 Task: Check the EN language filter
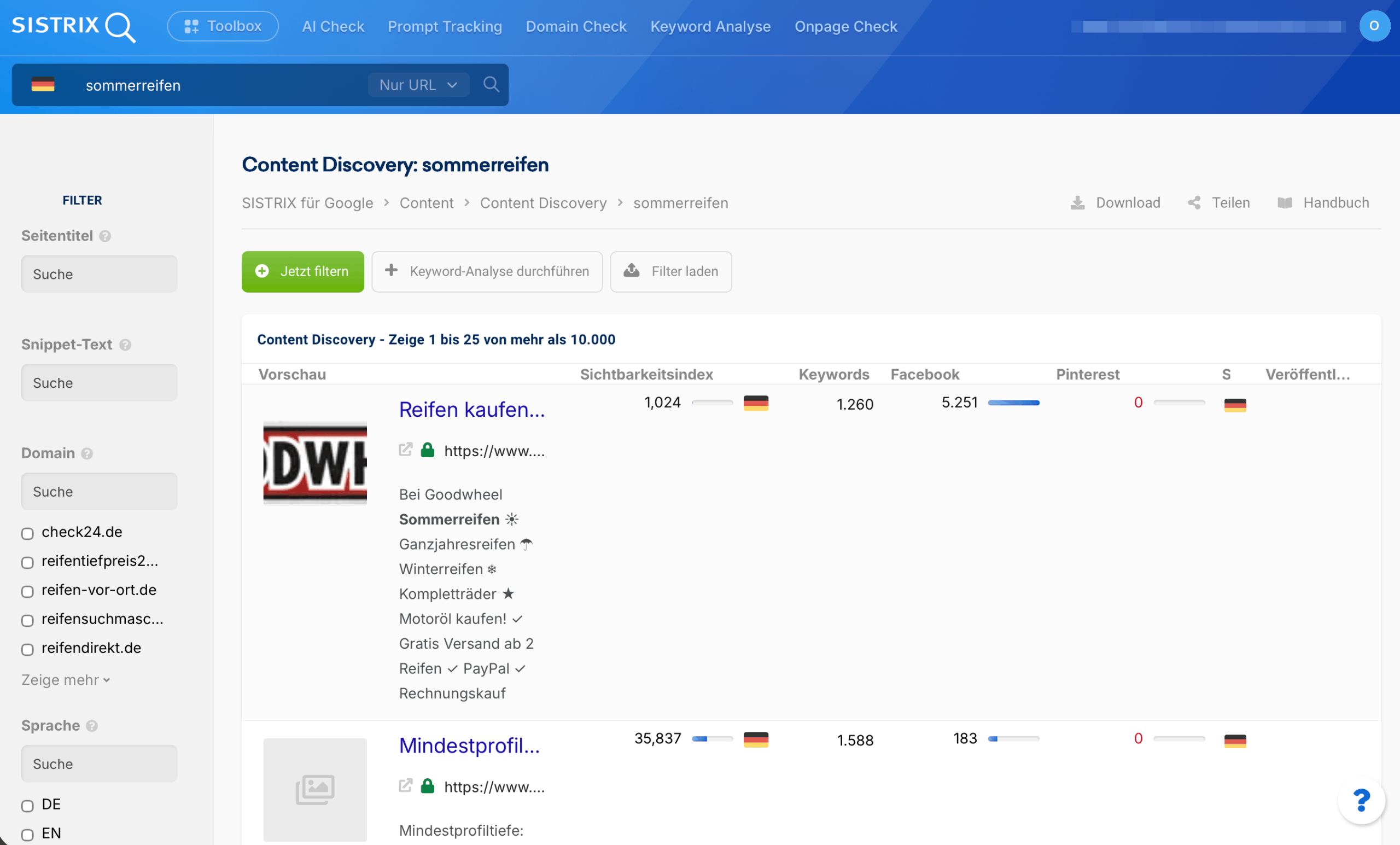(x=27, y=834)
